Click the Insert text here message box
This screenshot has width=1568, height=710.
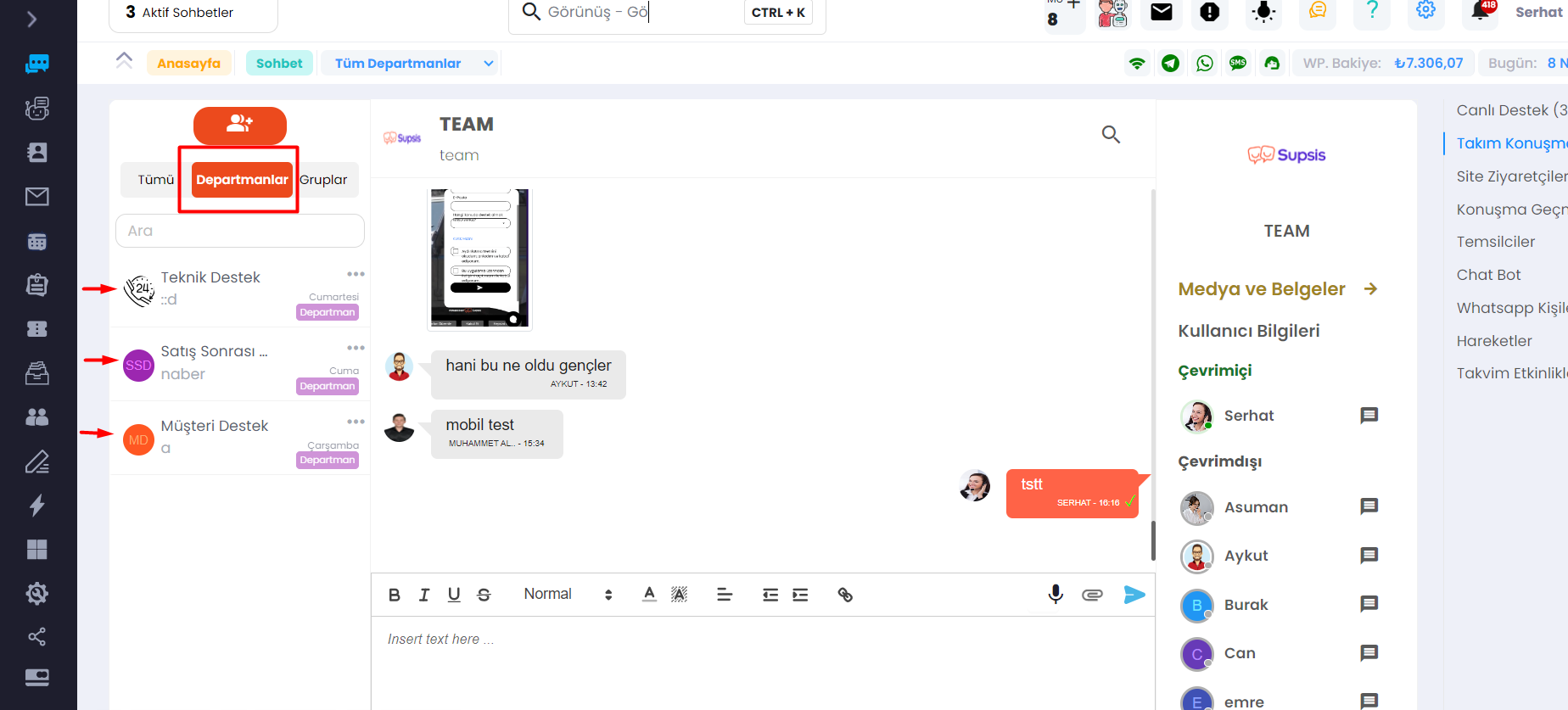pos(763,662)
